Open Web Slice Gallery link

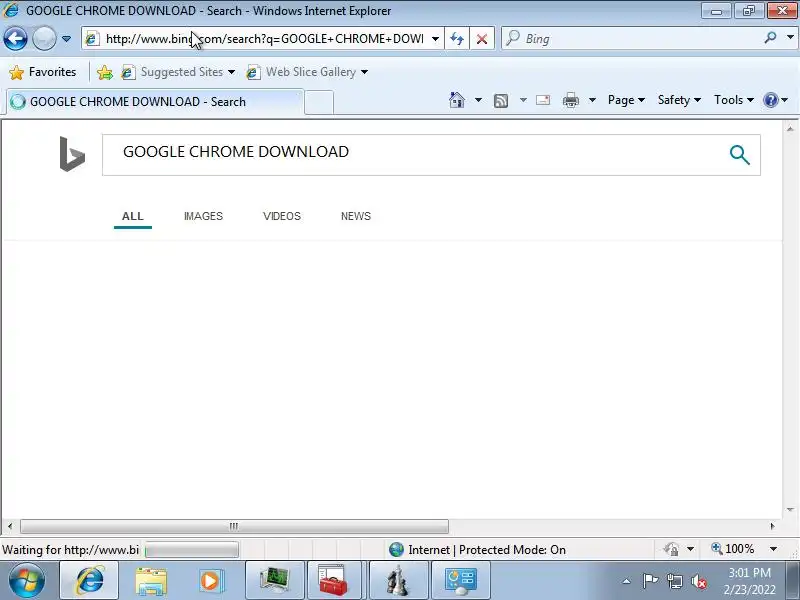(307, 72)
